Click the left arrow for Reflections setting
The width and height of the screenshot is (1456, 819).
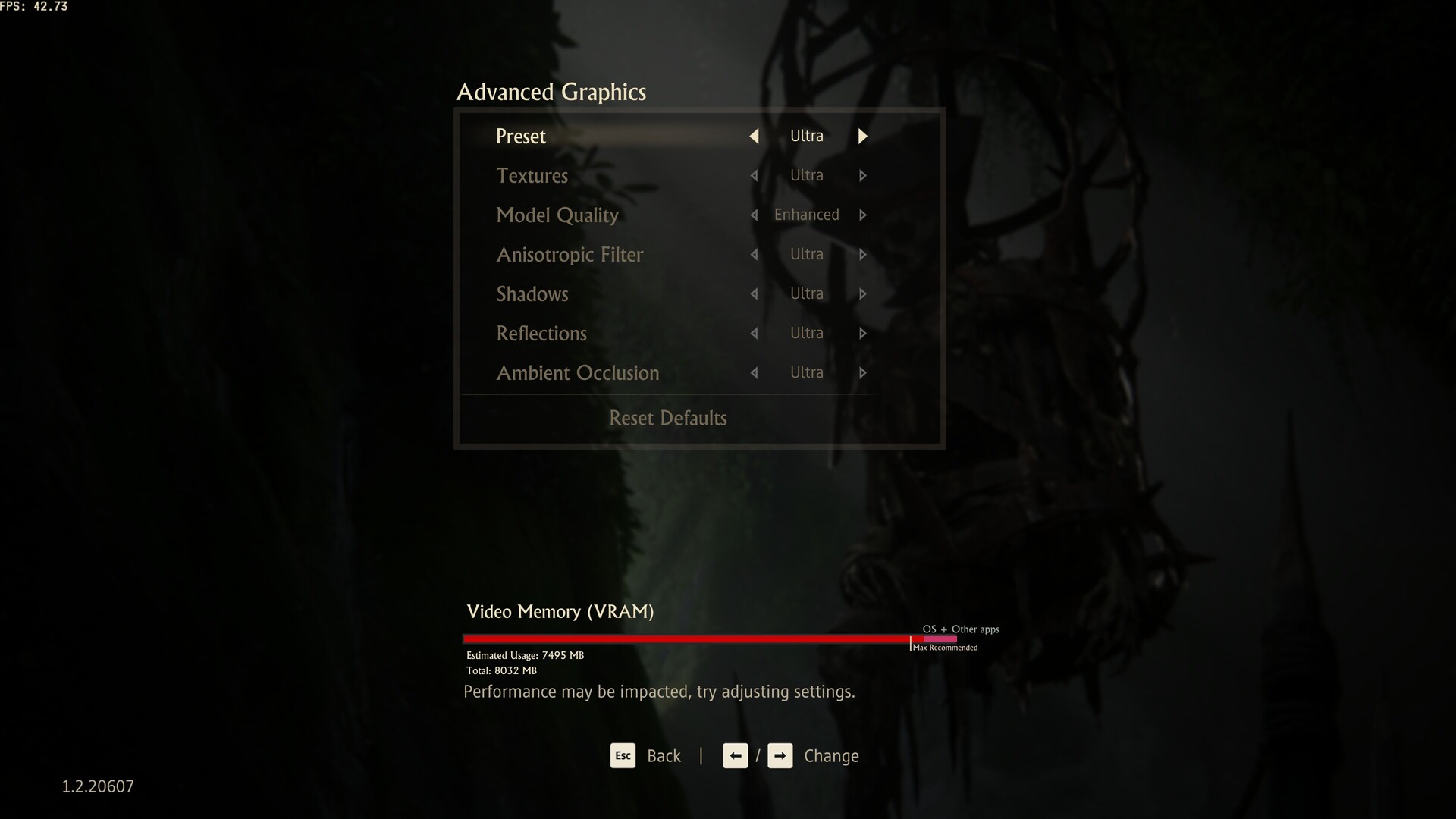[x=753, y=333]
